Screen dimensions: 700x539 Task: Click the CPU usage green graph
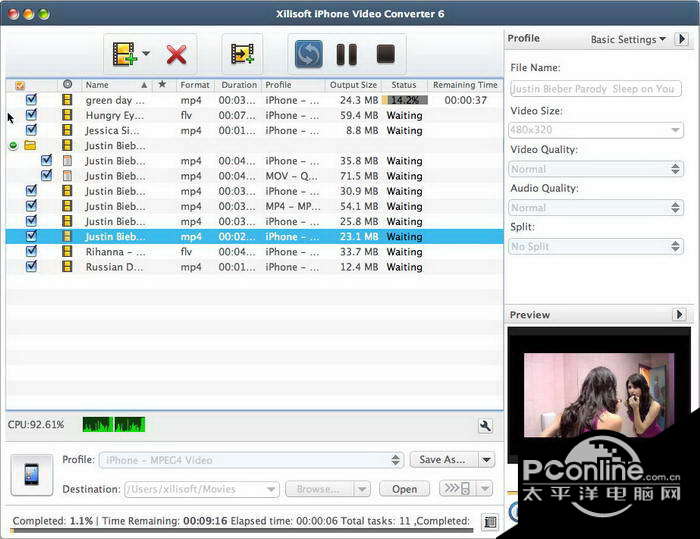(x=114, y=424)
